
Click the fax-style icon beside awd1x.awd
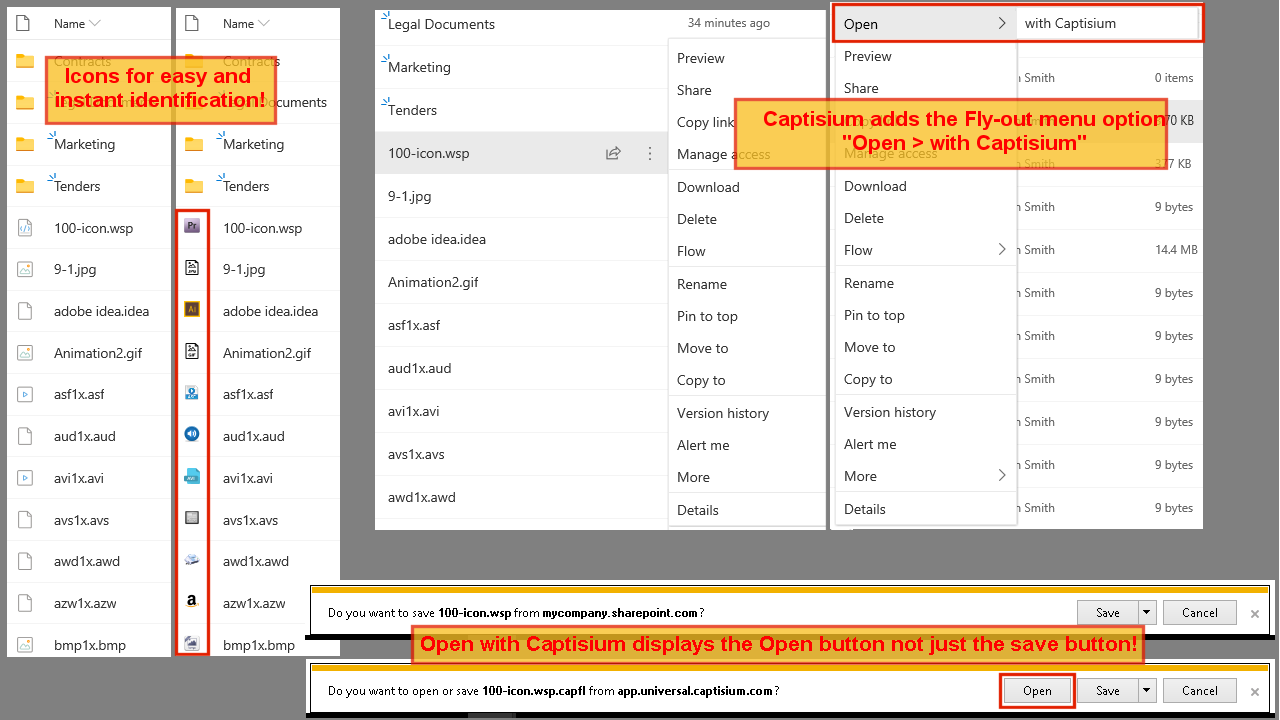point(193,560)
